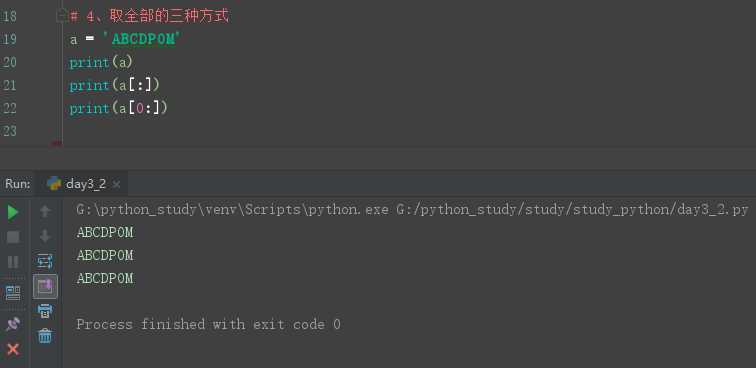Collapse the fold marker at line 18
Screen dimensions: 756x368
tap(60, 16)
